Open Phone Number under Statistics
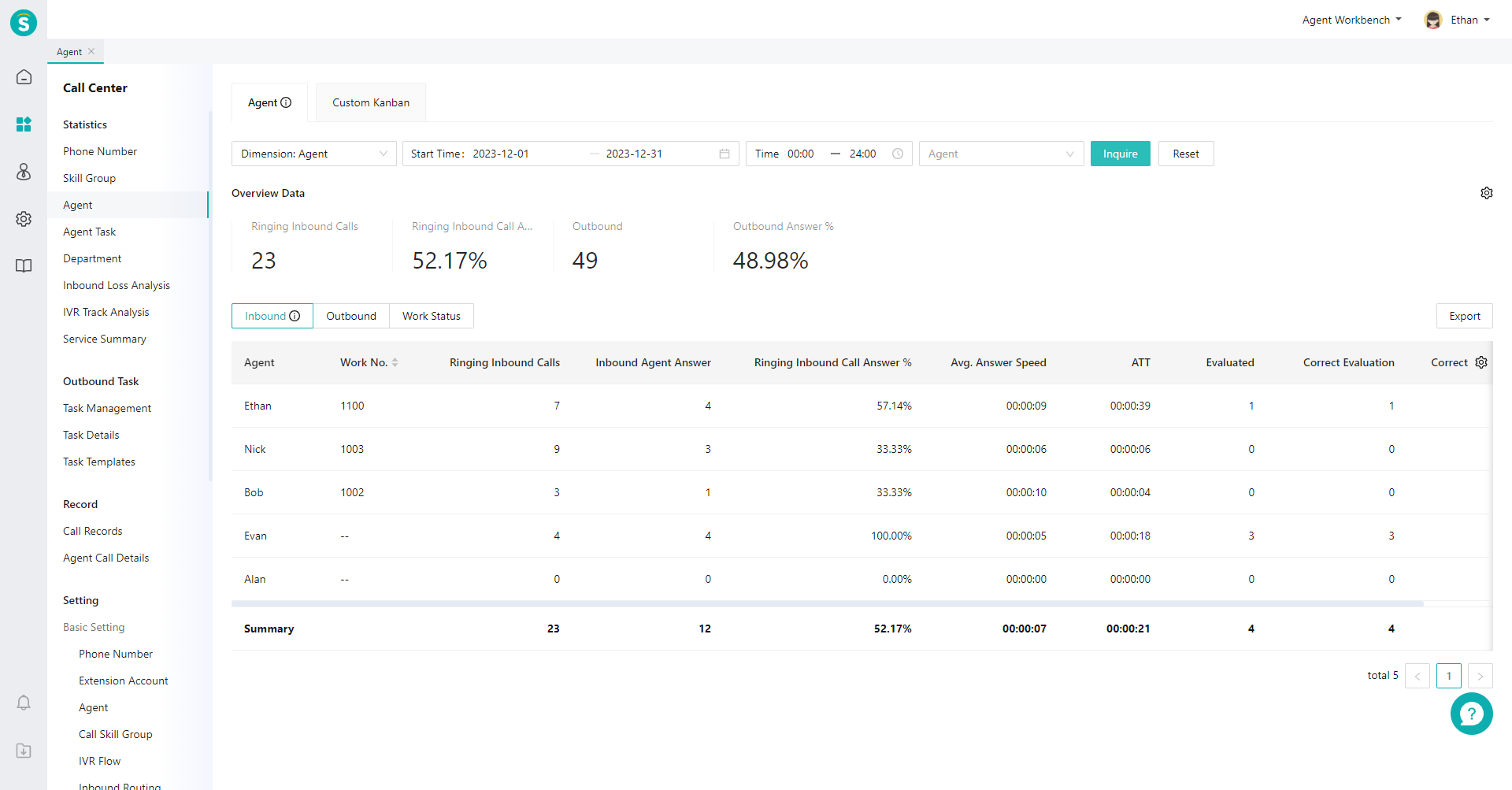 (100, 151)
